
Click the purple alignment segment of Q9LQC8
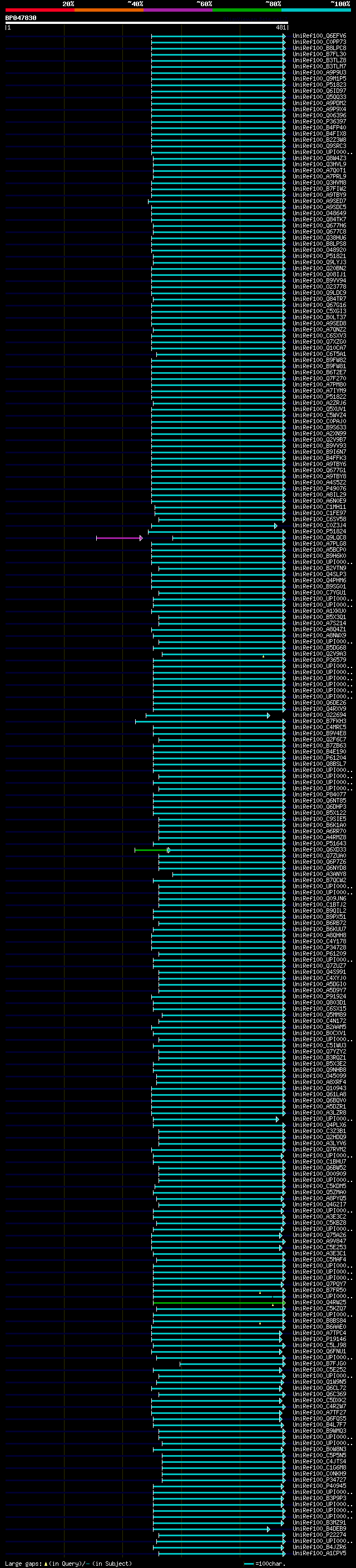click(x=119, y=538)
